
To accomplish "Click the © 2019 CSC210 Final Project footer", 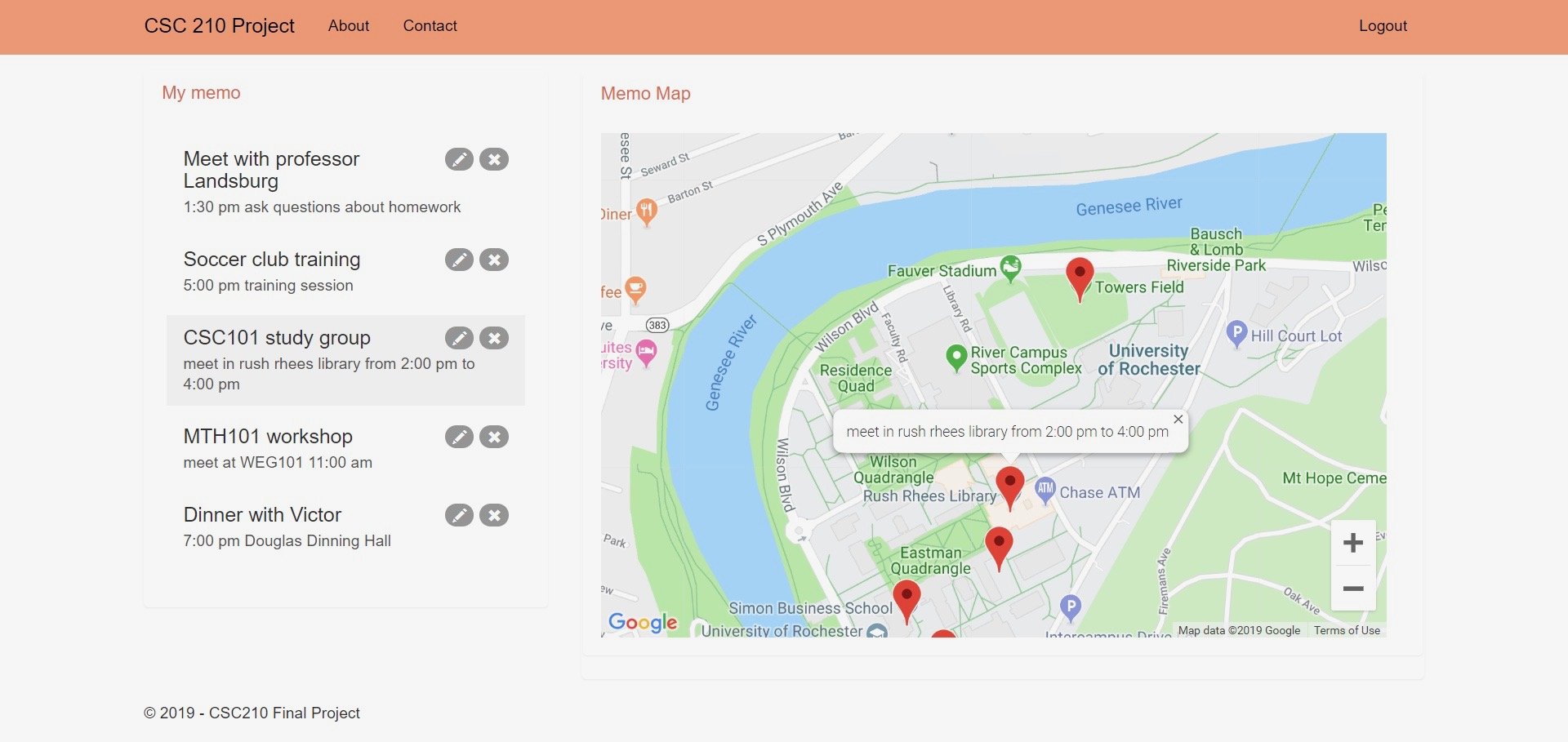I will (x=252, y=713).
